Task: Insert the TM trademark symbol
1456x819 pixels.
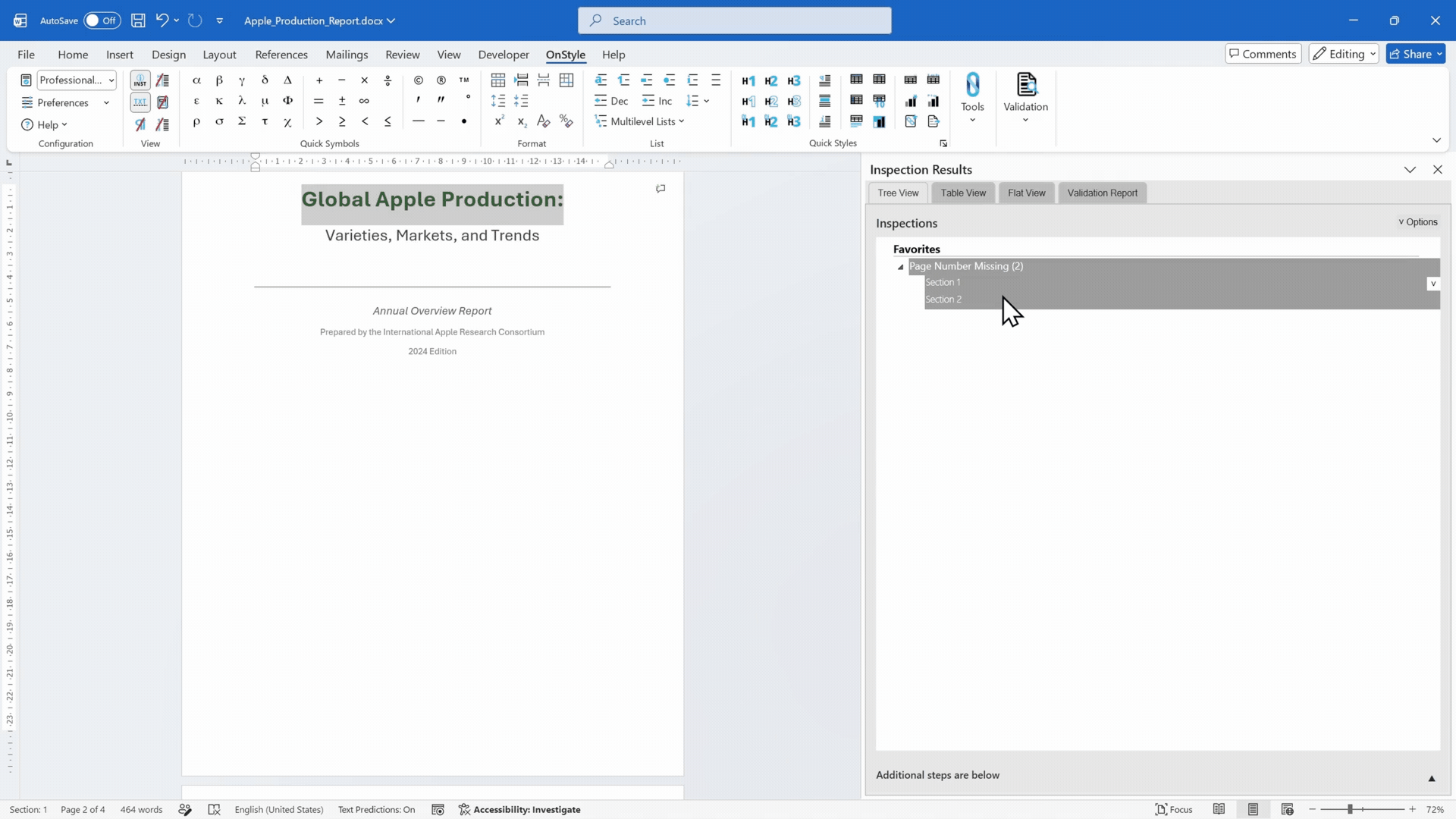Action: 464,80
